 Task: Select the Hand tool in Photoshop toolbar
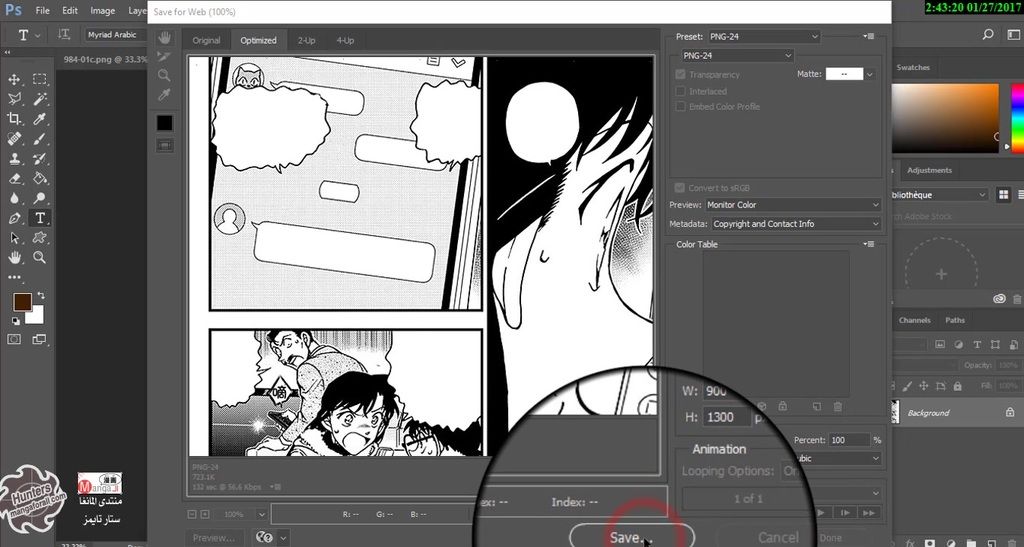[14, 257]
